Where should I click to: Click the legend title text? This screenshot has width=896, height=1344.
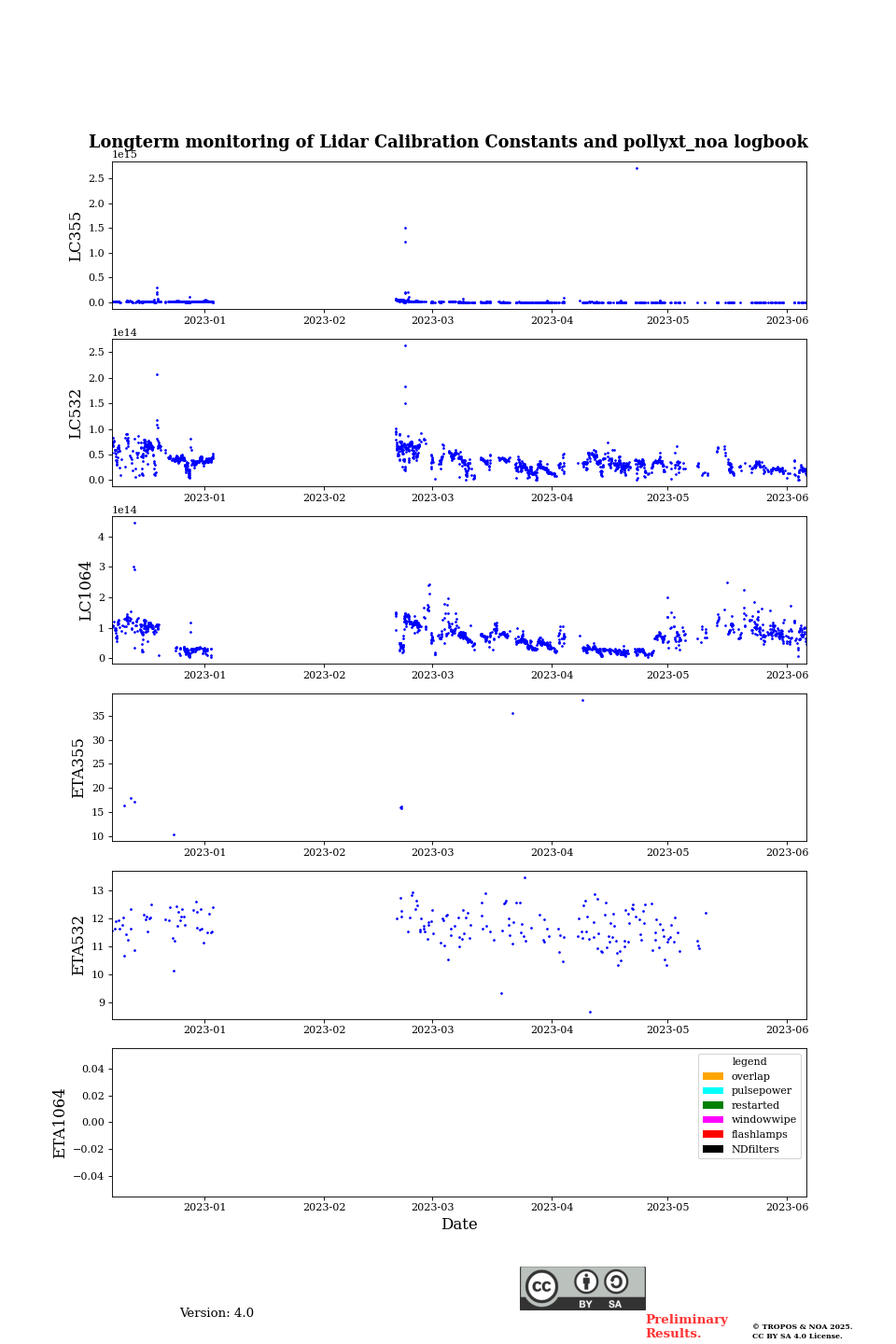pyautogui.click(x=749, y=1061)
